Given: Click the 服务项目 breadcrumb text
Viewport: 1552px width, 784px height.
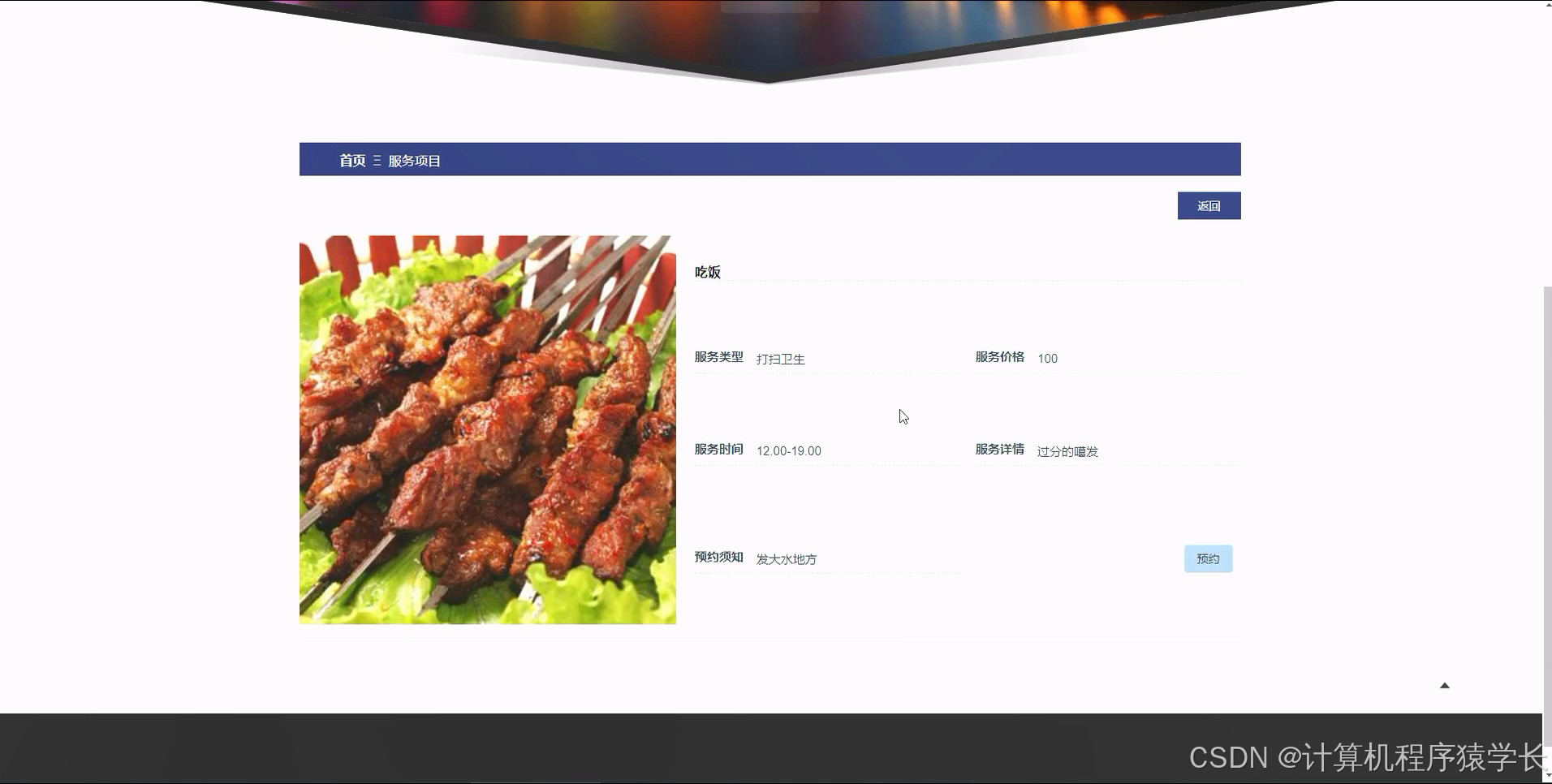Looking at the screenshot, I should 414,161.
